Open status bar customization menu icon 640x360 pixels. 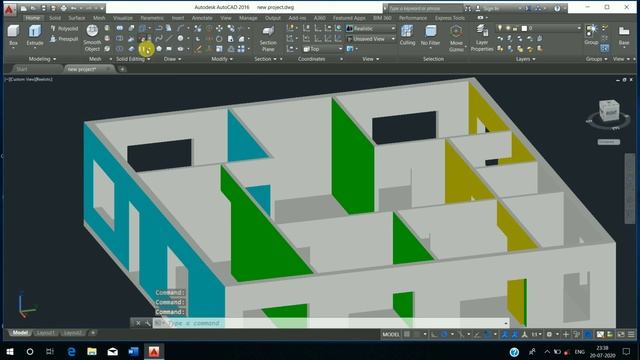pyautogui.click(x=631, y=334)
